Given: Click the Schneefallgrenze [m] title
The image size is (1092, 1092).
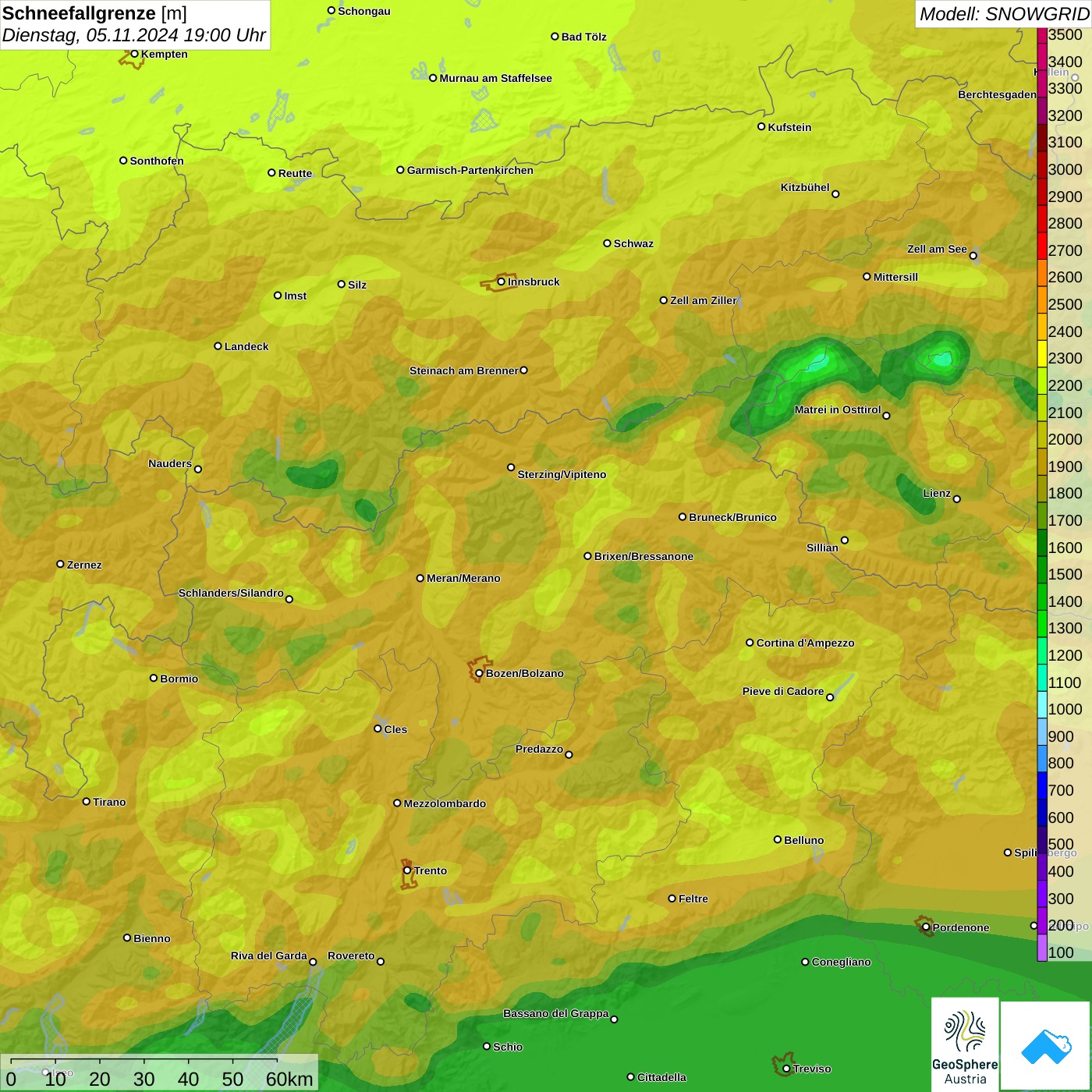Looking at the screenshot, I should pyautogui.click(x=94, y=13).
